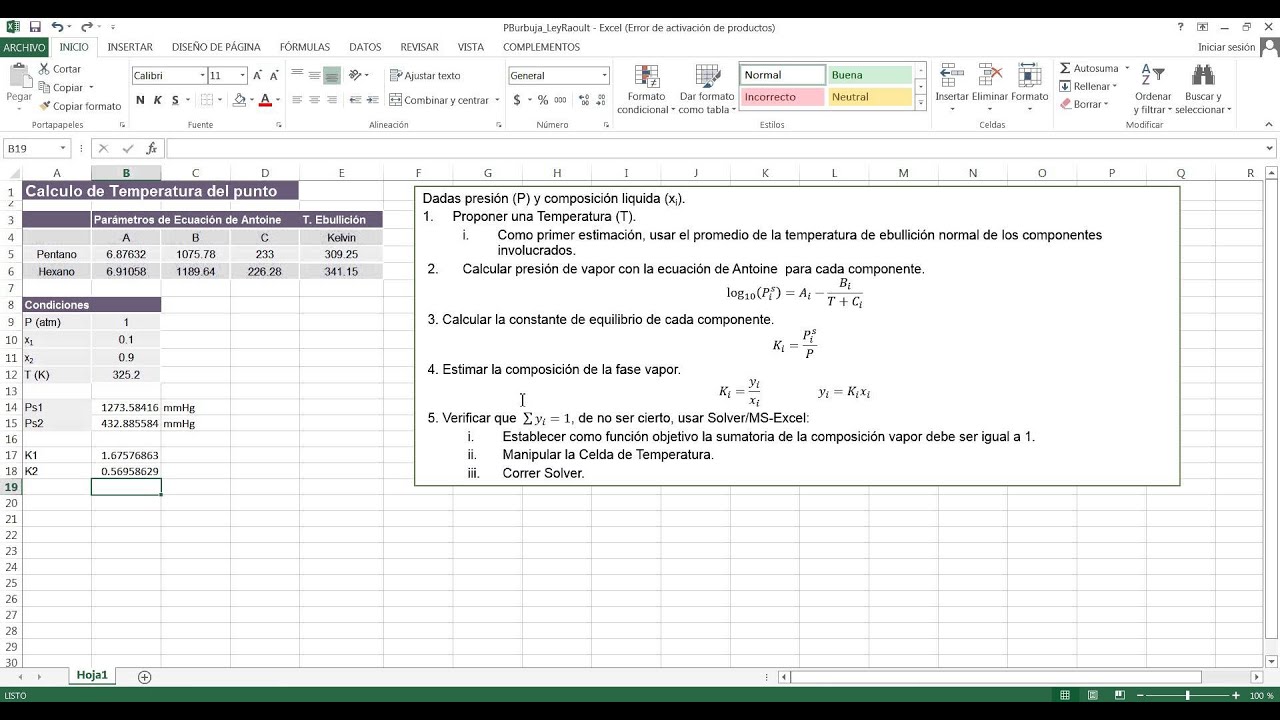Image resolution: width=1280 pixels, height=720 pixels.
Task: Click the insert function fx icon
Action: click(152, 148)
